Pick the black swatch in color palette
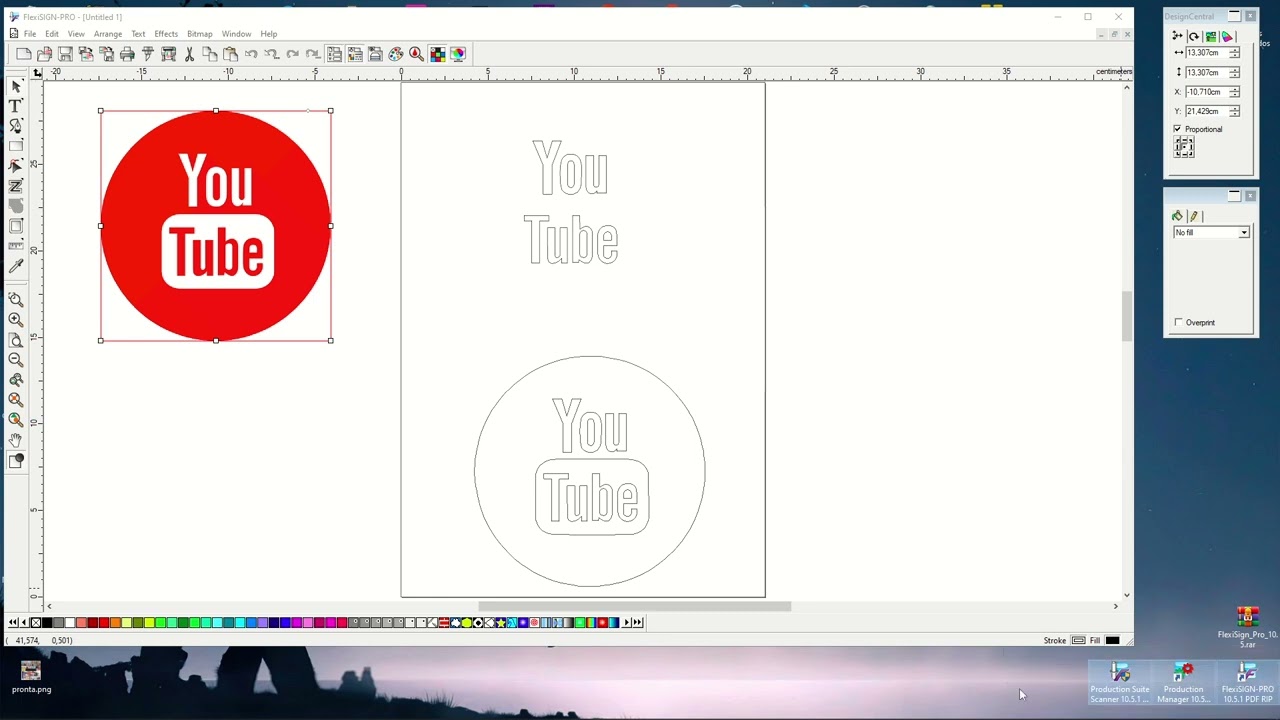Viewport: 1280px width, 720px height. click(46, 623)
